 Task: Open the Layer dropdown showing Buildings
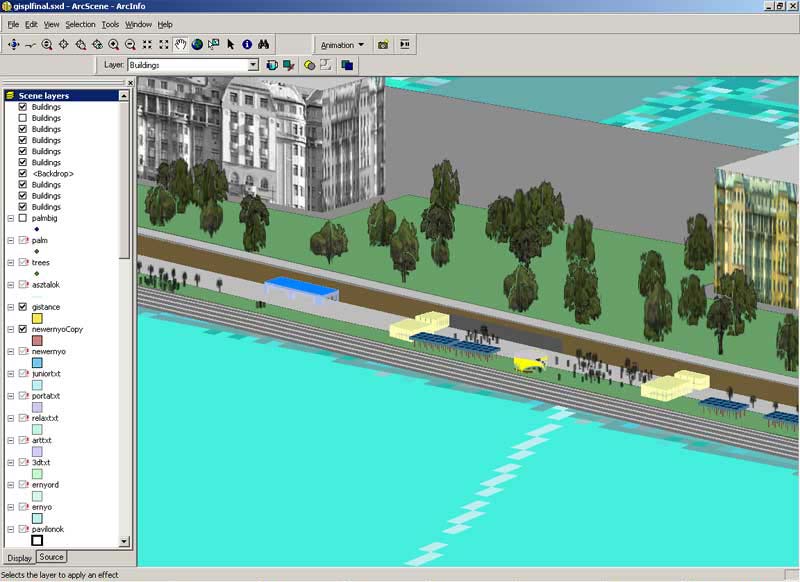pyautogui.click(x=253, y=65)
